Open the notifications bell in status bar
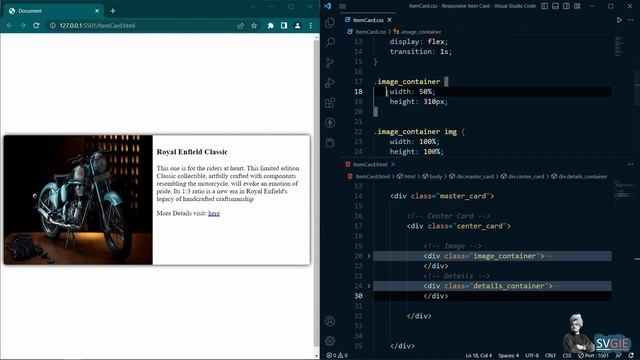 tap(631, 356)
